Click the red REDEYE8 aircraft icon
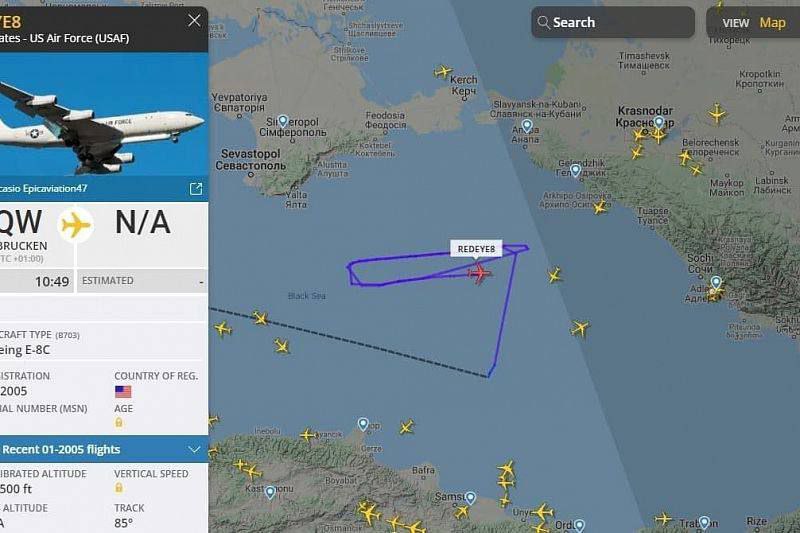 point(479,274)
